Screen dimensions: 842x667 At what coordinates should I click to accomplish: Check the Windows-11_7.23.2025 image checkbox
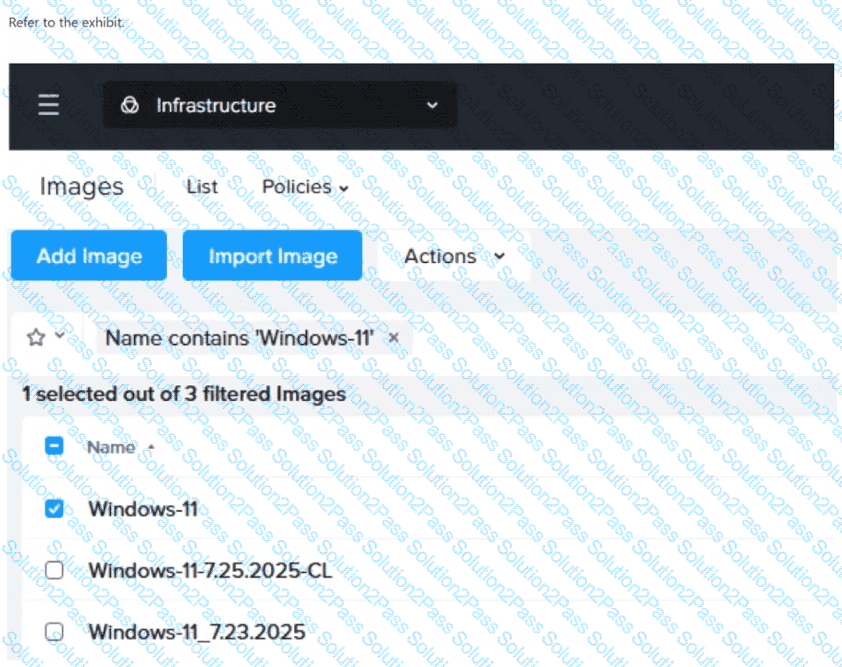tap(55, 631)
